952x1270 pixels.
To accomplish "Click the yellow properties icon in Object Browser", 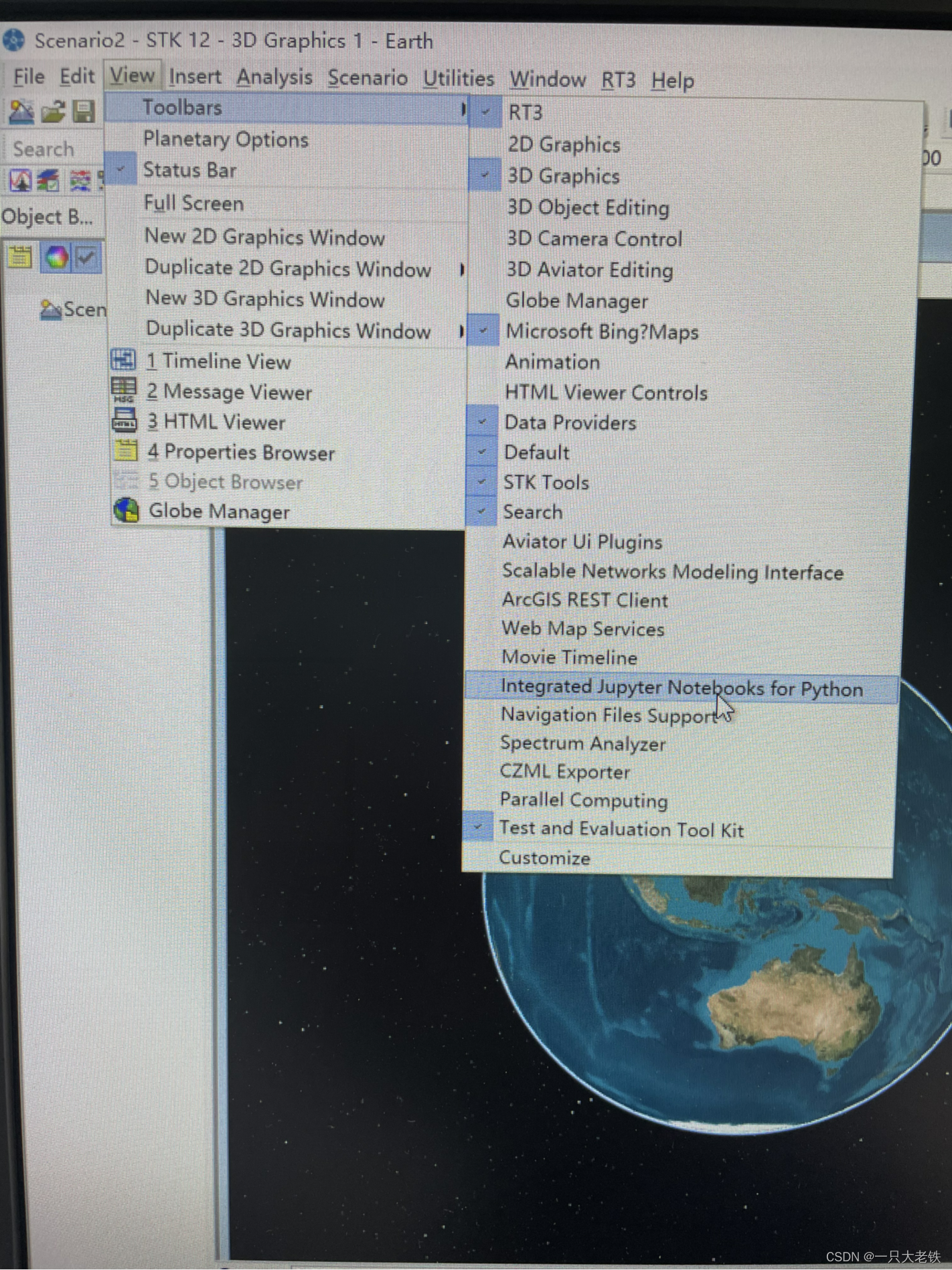I will click(20, 257).
